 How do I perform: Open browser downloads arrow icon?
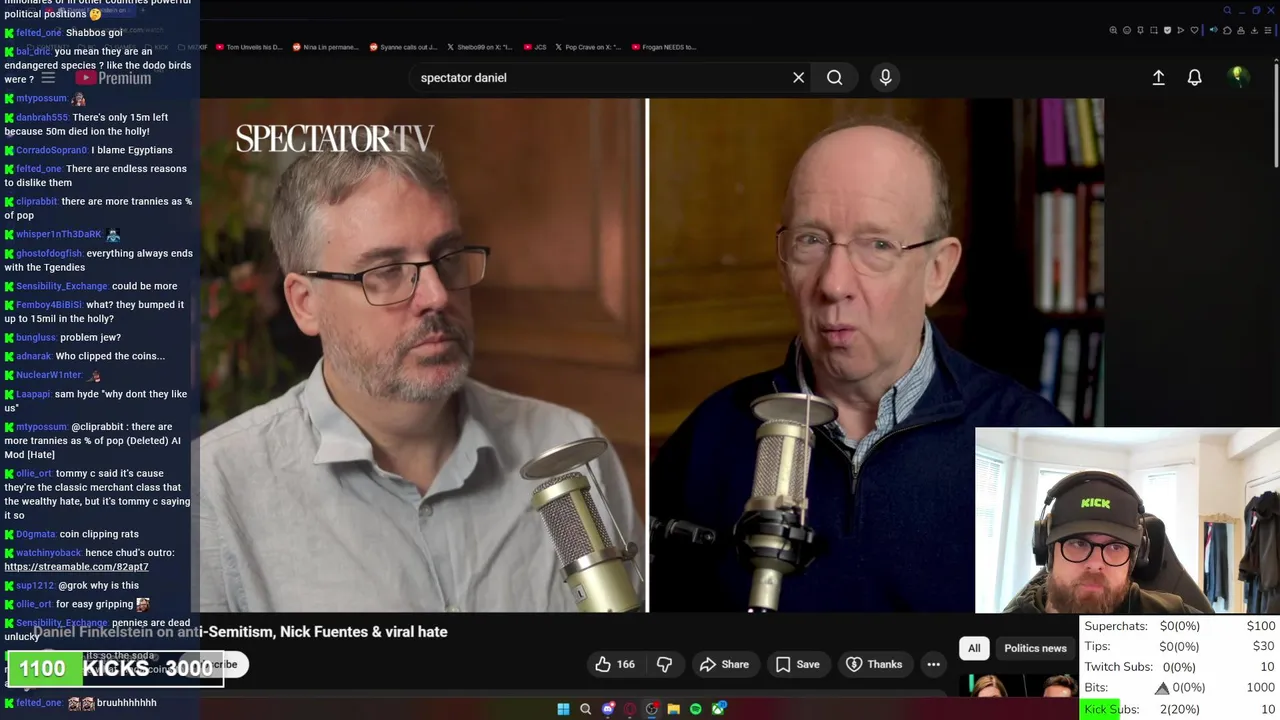[x=1254, y=30]
